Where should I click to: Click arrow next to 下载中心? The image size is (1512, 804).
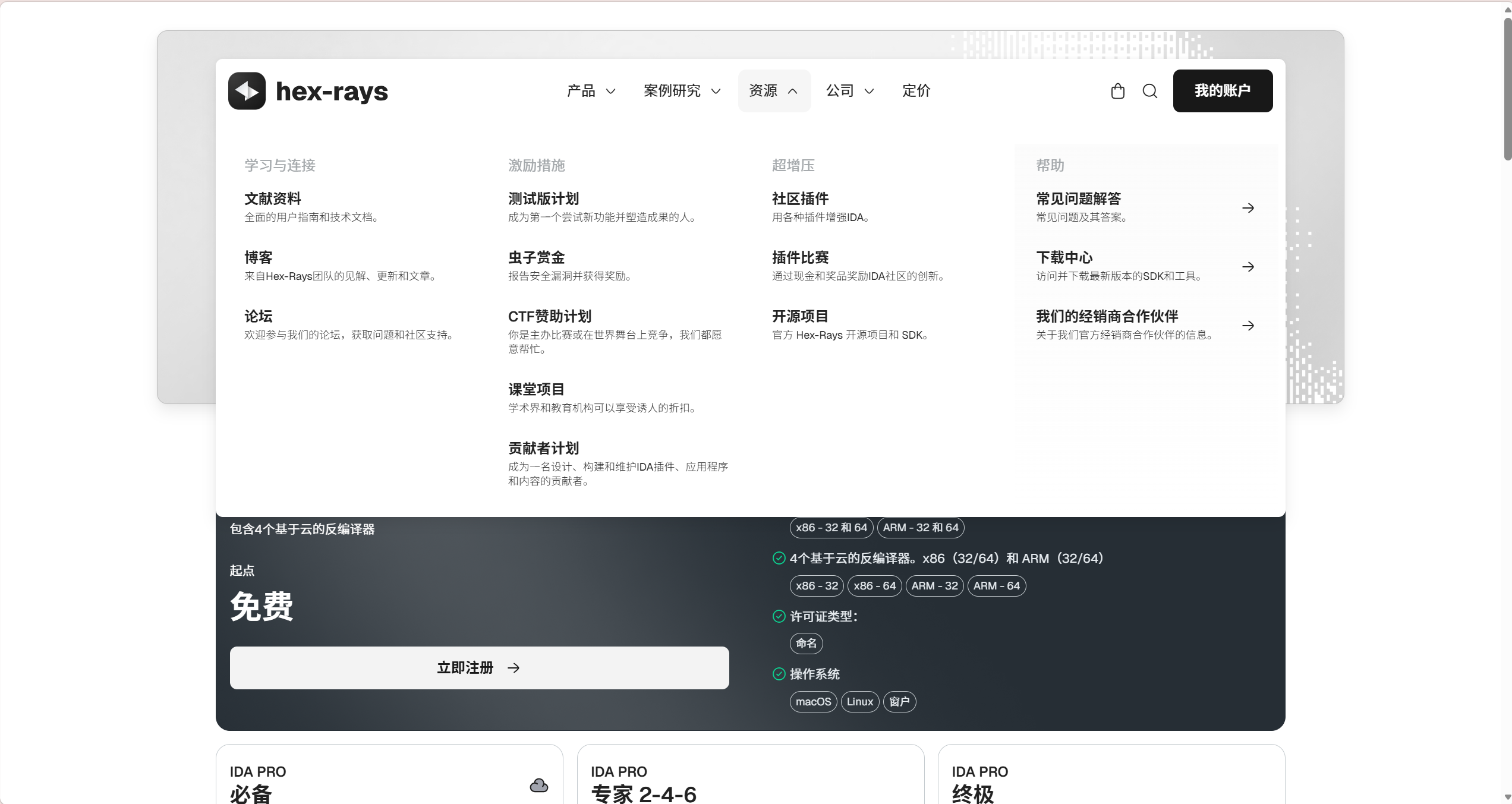(1248, 267)
